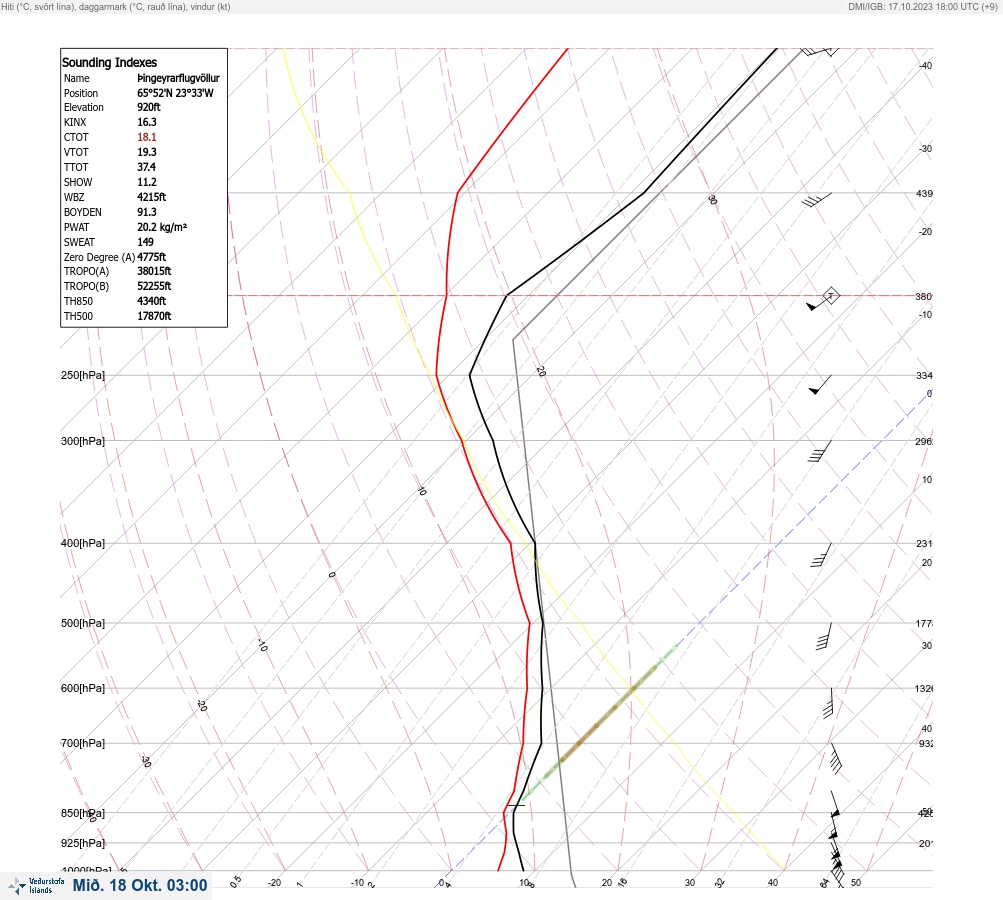Image resolution: width=1003 pixels, height=900 pixels.
Task: Click the bottom axis temperature label '-20'
Action: click(274, 883)
